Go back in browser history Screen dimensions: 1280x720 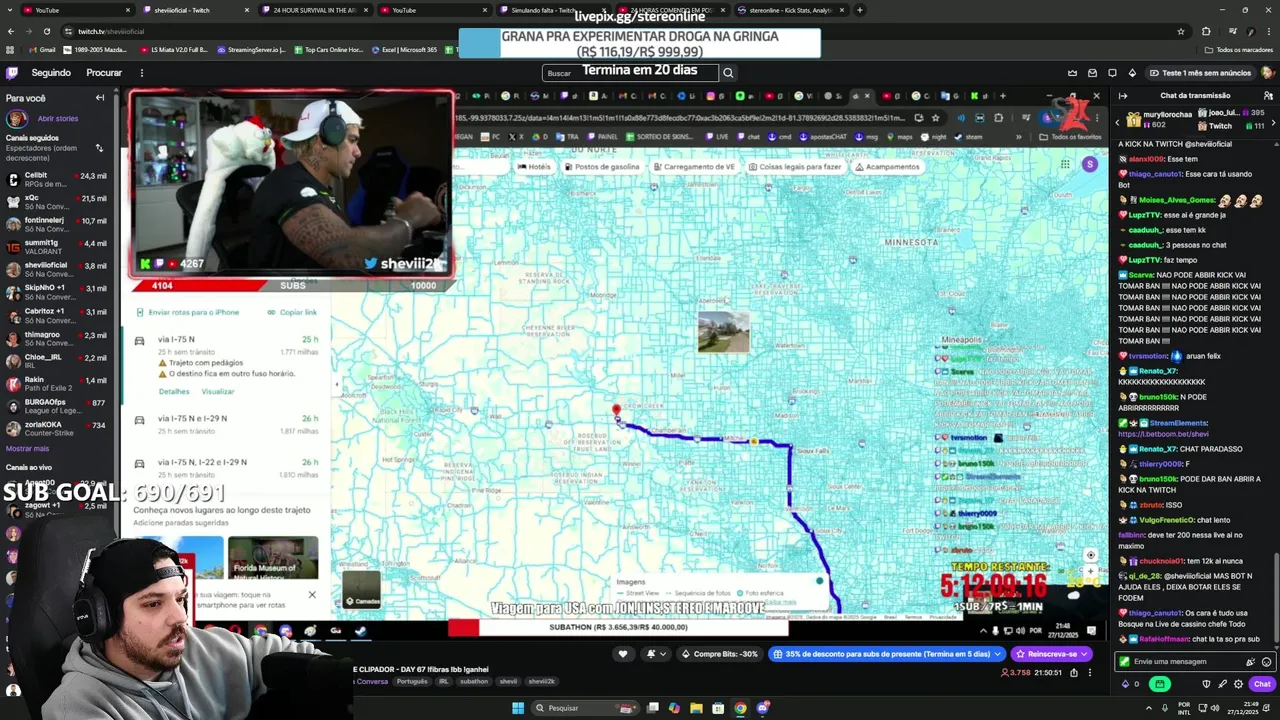click(x=10, y=31)
